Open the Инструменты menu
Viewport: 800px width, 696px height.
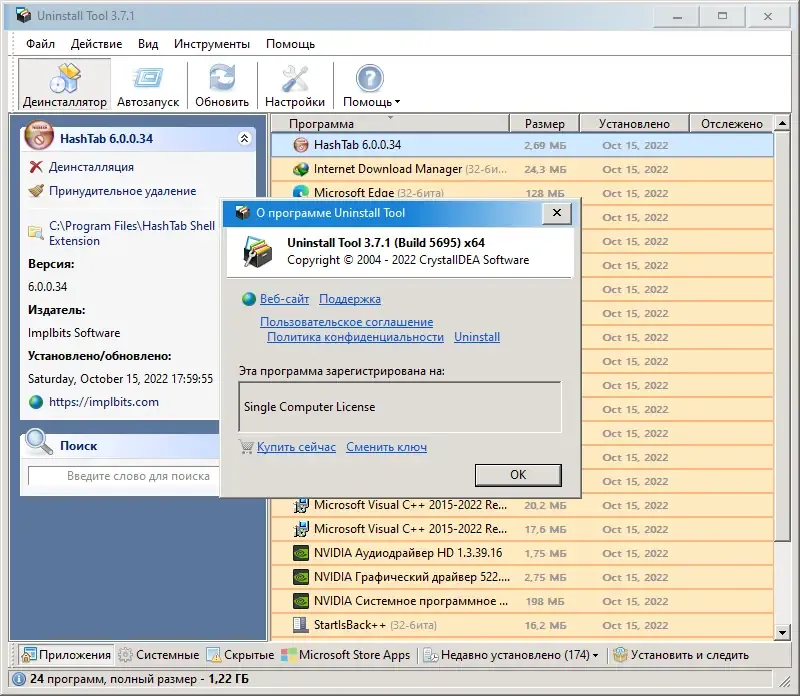[212, 44]
